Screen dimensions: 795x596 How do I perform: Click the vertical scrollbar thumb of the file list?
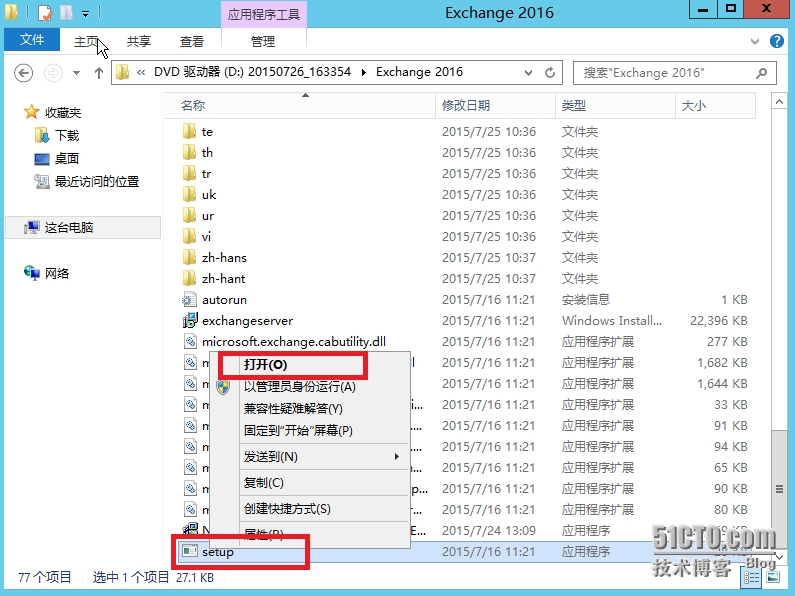pos(779,489)
